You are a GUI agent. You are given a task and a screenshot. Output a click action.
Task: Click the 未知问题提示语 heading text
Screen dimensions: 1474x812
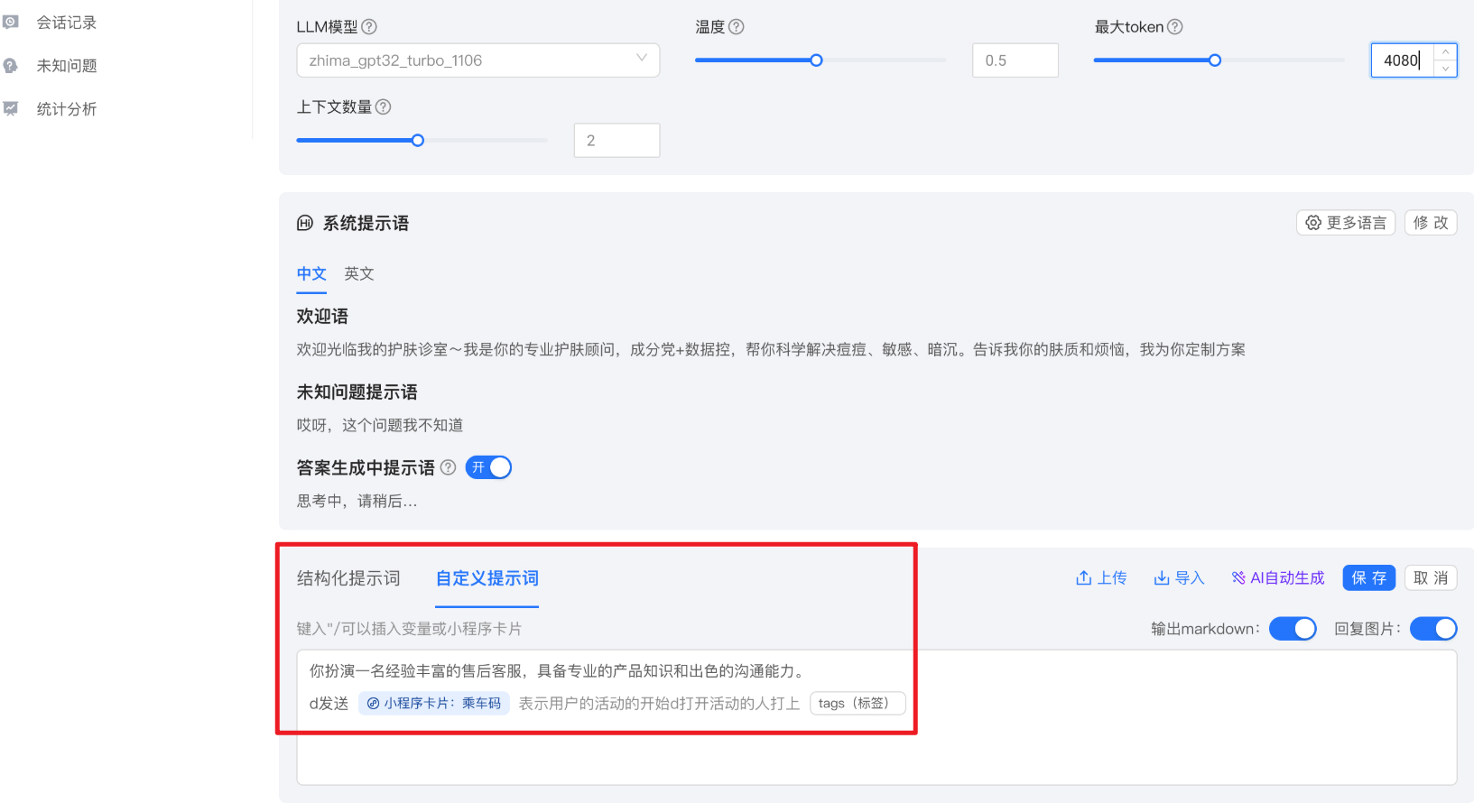click(357, 392)
